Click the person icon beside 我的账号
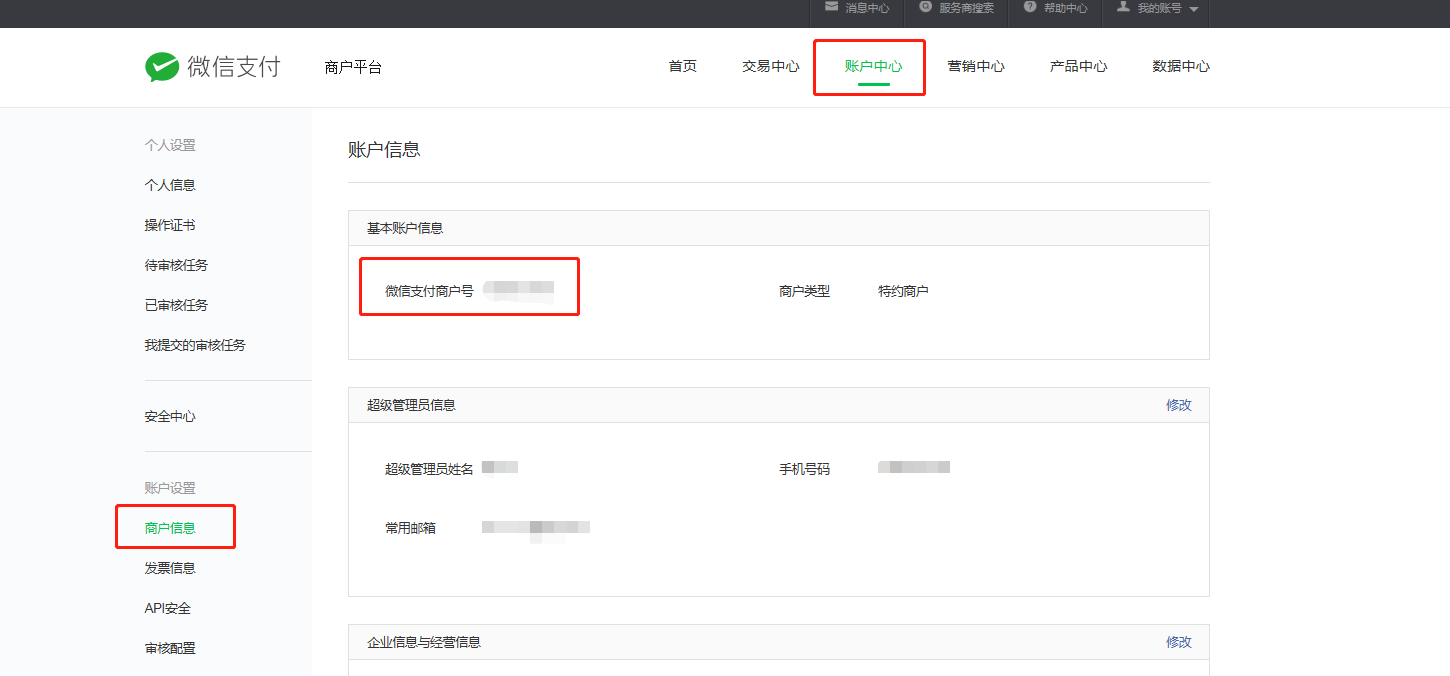 click(x=1124, y=7)
